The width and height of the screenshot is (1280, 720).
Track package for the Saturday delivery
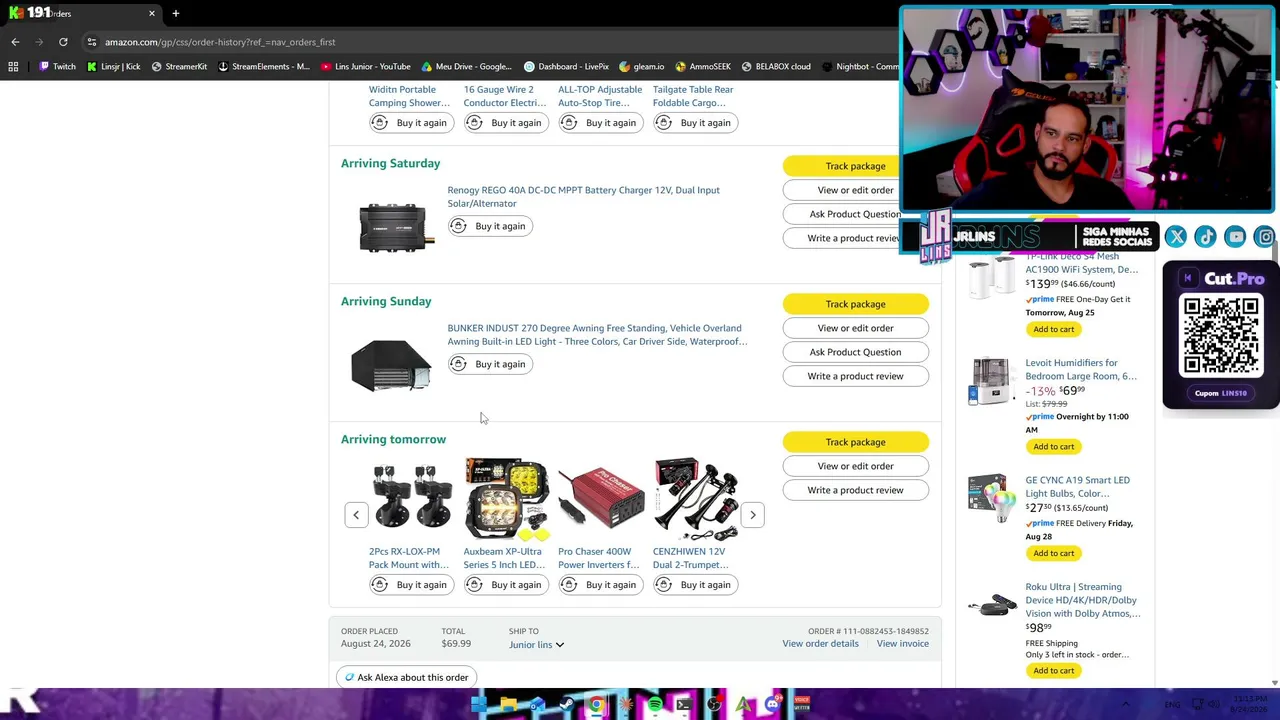(x=855, y=166)
